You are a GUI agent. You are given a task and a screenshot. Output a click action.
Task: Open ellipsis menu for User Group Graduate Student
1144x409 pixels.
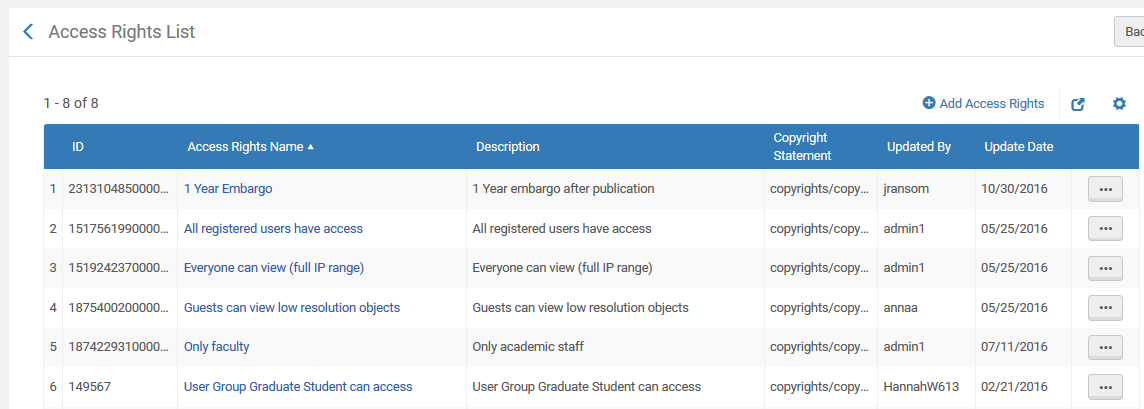click(1105, 387)
